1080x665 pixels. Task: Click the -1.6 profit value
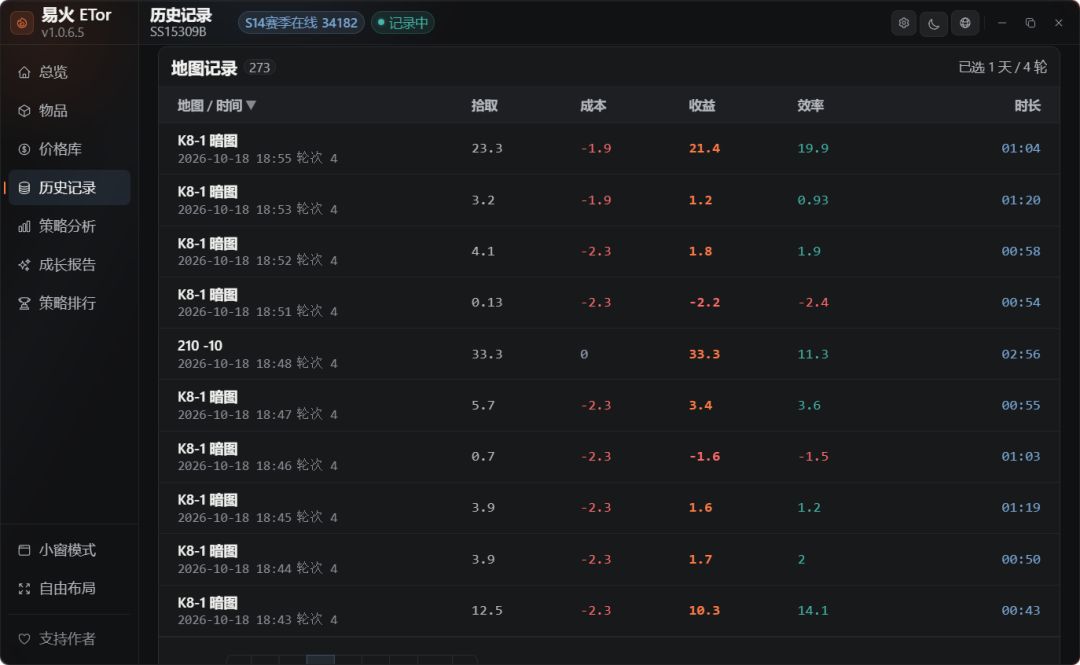click(x=704, y=456)
